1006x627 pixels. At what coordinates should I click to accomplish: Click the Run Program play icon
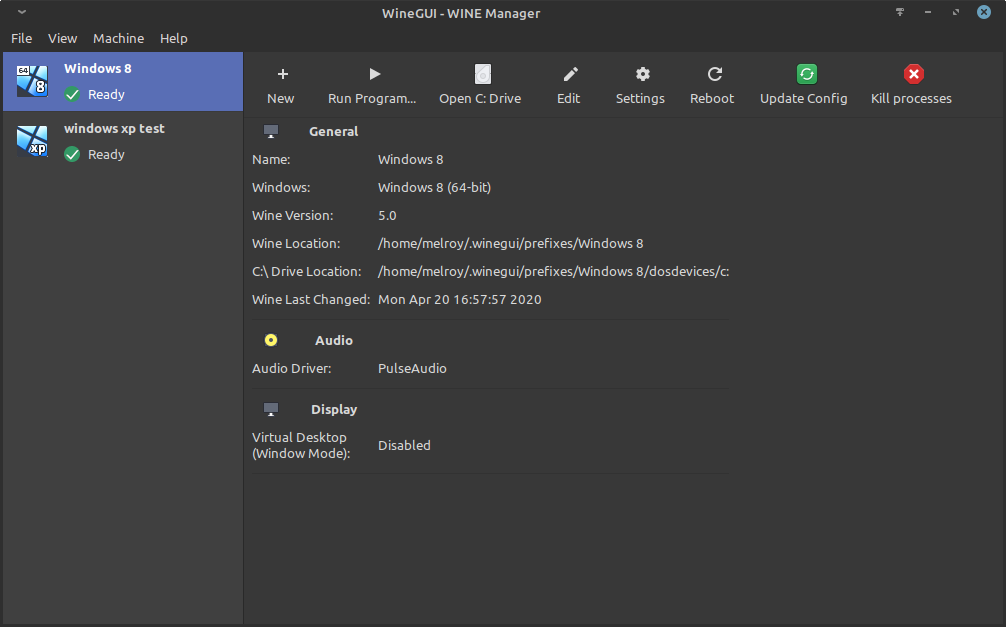point(375,74)
